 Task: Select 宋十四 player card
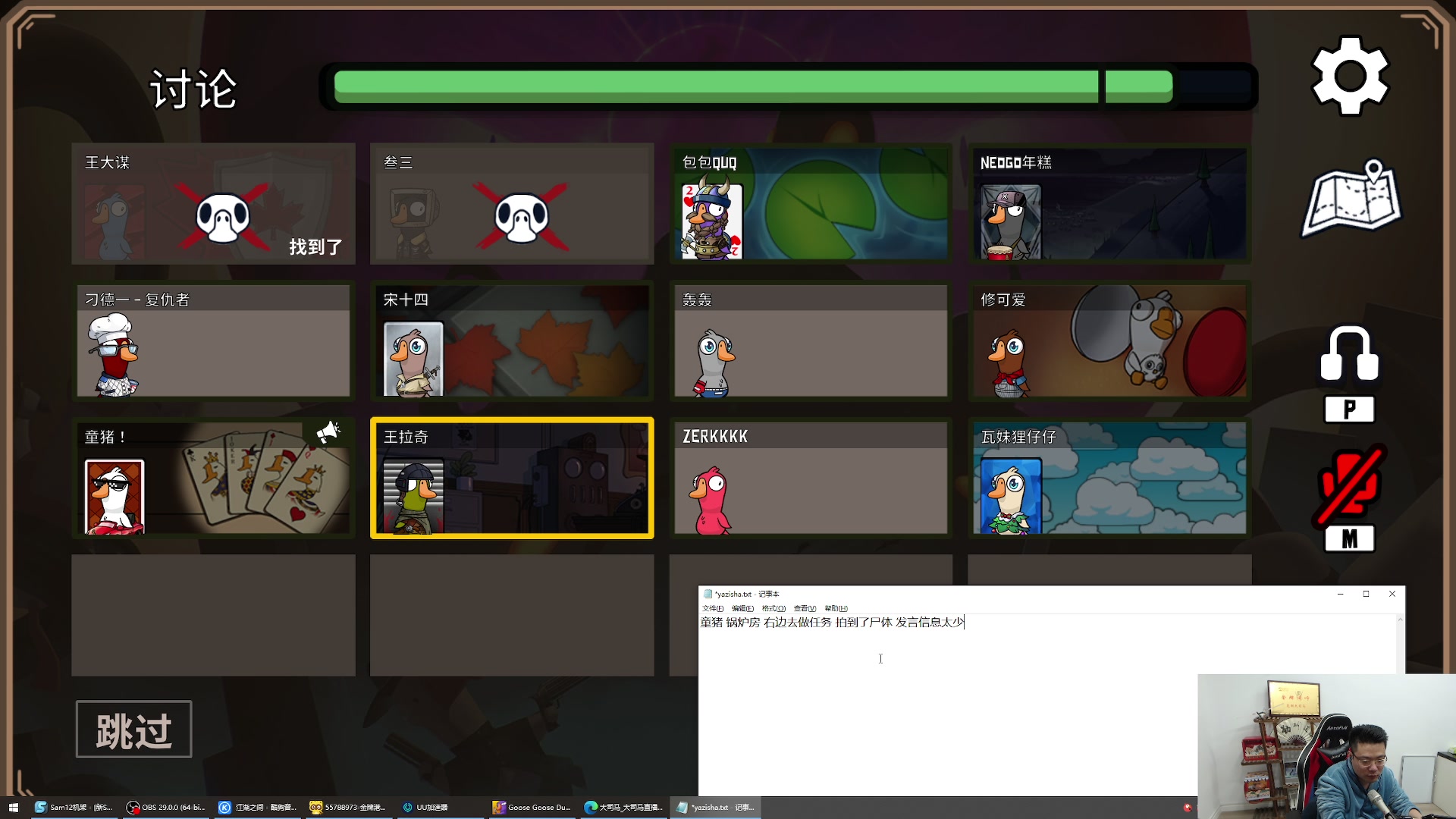(512, 340)
